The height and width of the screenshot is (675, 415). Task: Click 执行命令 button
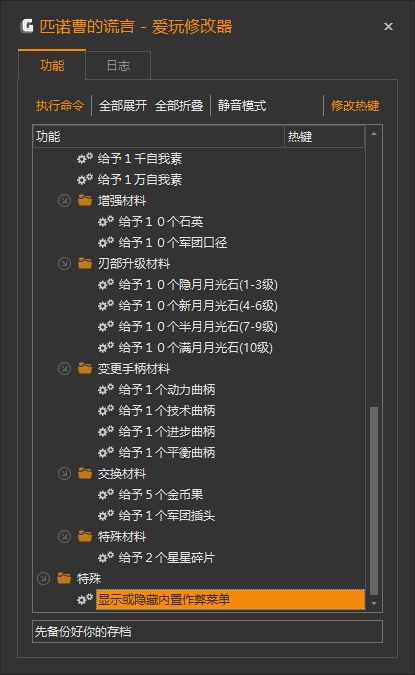pyautogui.click(x=59, y=105)
